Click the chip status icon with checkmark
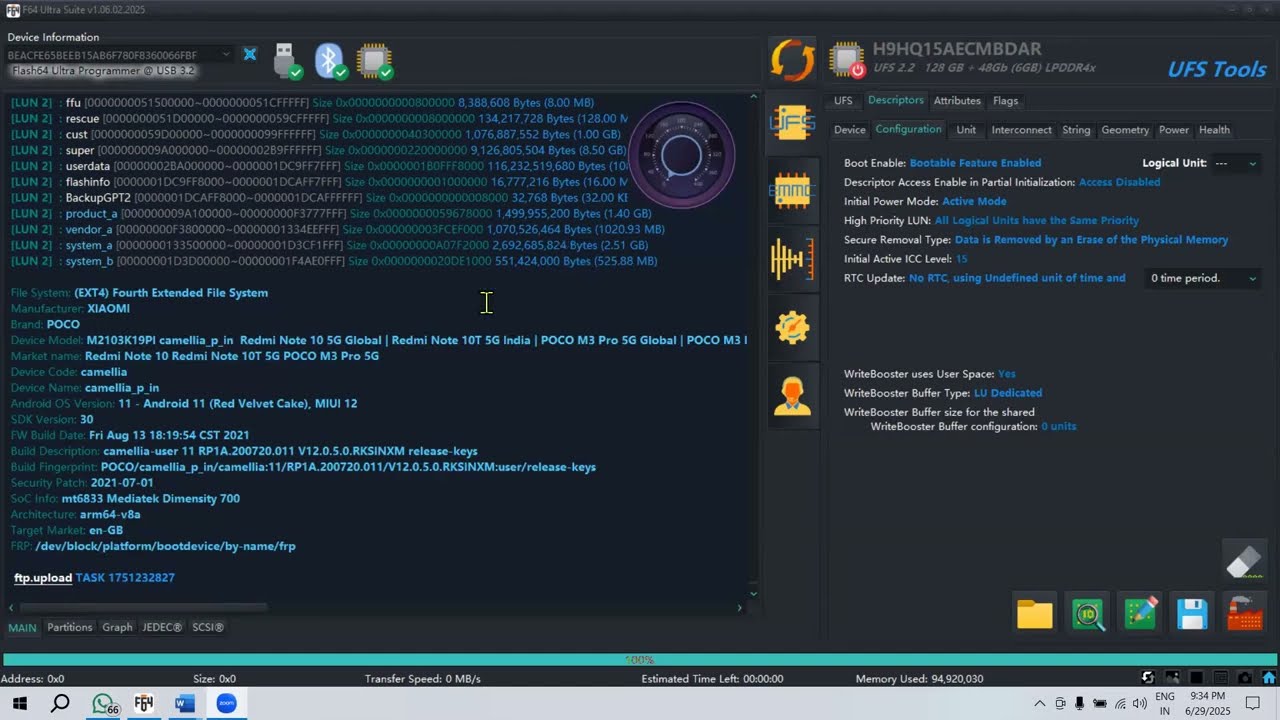This screenshot has width=1280, height=720. pos(375,61)
